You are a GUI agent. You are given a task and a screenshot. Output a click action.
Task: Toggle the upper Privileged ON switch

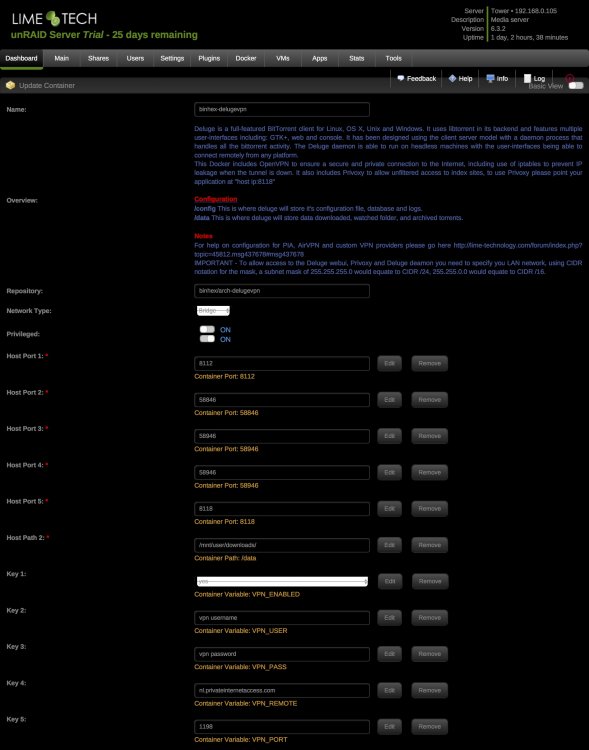coord(207,329)
